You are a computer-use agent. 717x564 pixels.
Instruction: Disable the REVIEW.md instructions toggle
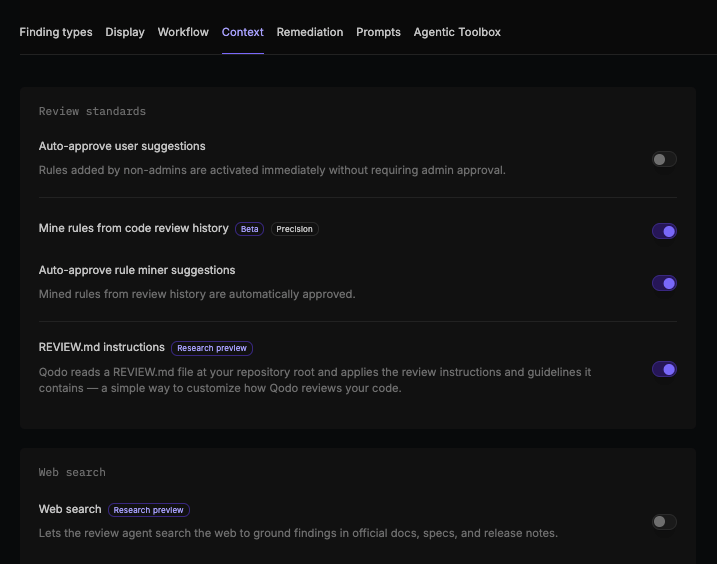click(x=664, y=369)
